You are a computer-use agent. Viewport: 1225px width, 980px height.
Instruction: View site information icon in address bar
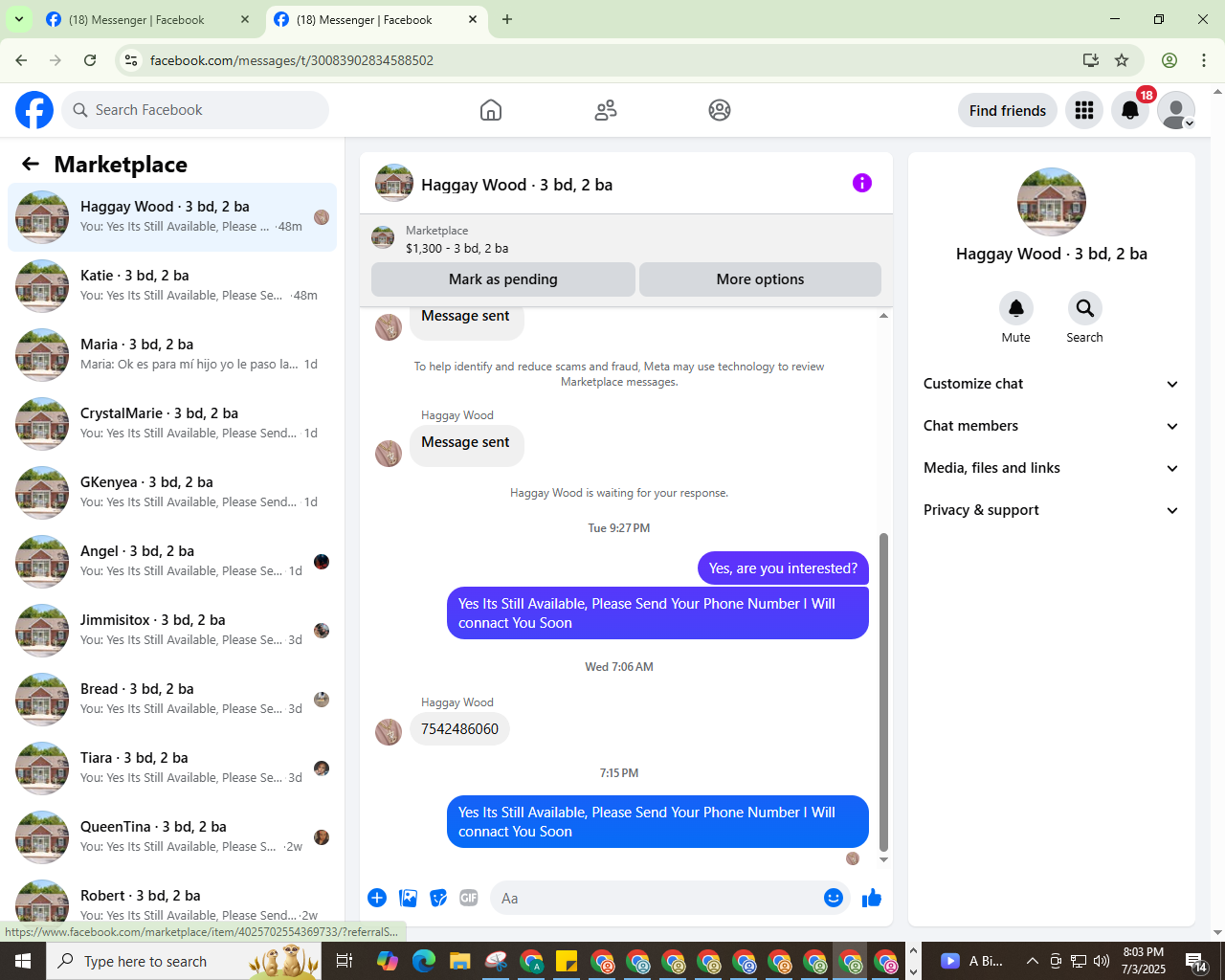132,60
